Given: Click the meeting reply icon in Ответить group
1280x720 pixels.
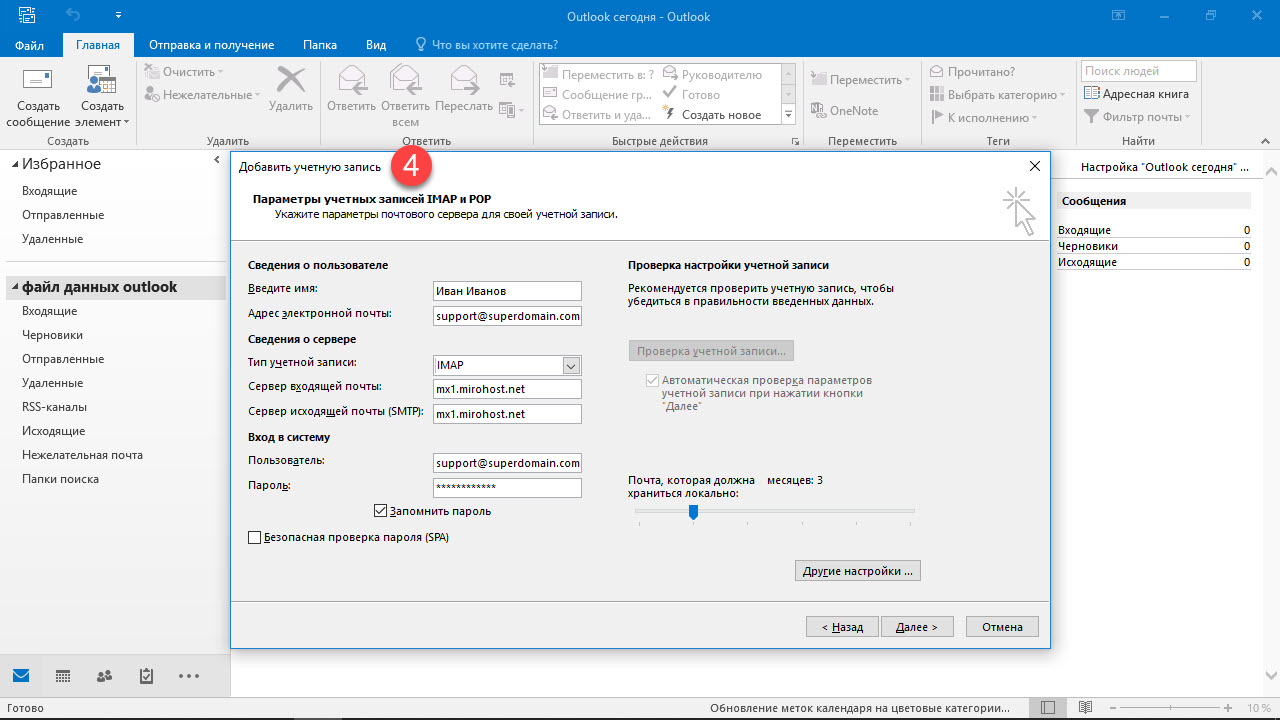Looking at the screenshot, I should click(x=507, y=80).
